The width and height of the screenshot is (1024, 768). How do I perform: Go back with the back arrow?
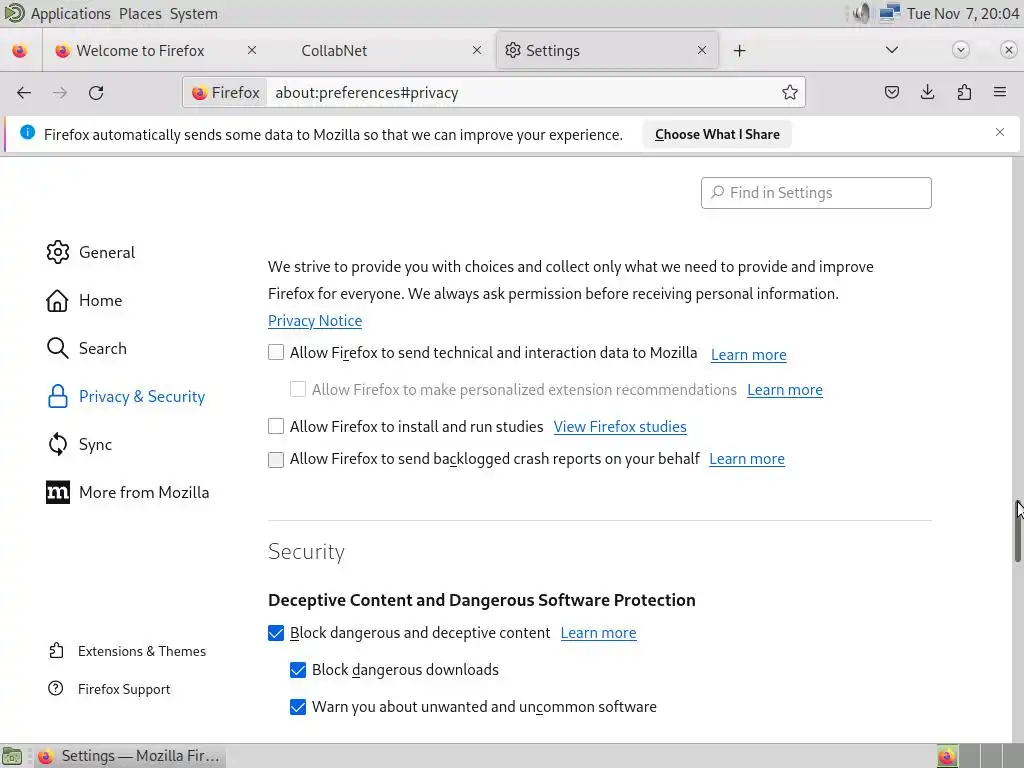[24, 92]
